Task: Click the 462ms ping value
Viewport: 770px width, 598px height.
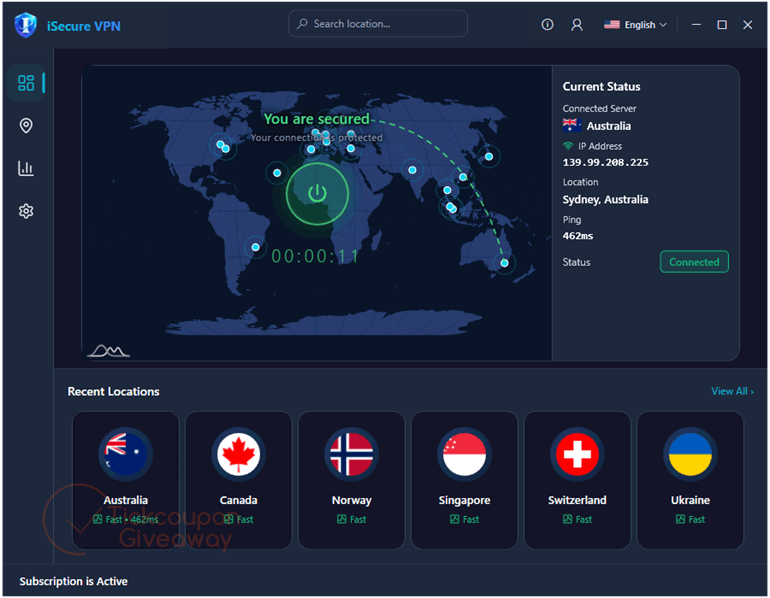Action: pyautogui.click(x=578, y=236)
